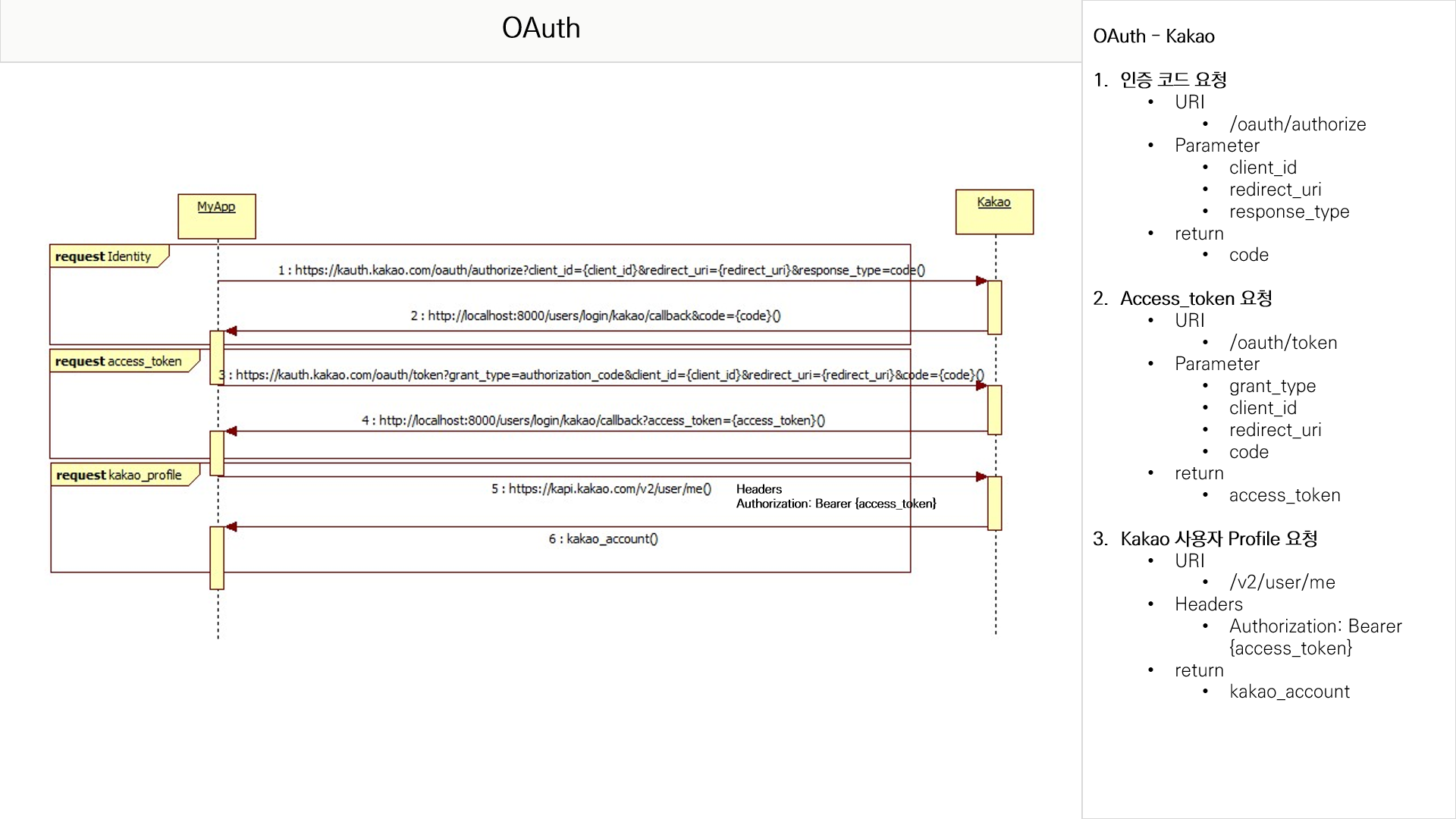Viewport: 1456px width, 819px height.
Task: Click the MyApp lifeline box
Action: tap(216, 216)
